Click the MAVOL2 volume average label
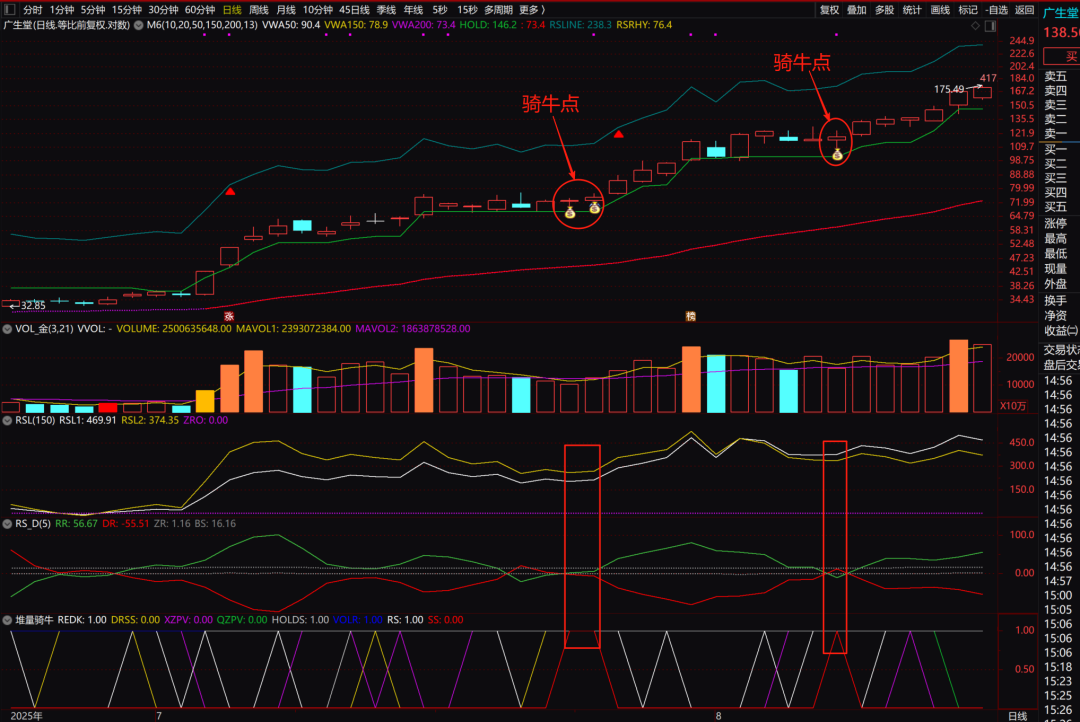This screenshot has width=1080, height=722. click(413, 329)
